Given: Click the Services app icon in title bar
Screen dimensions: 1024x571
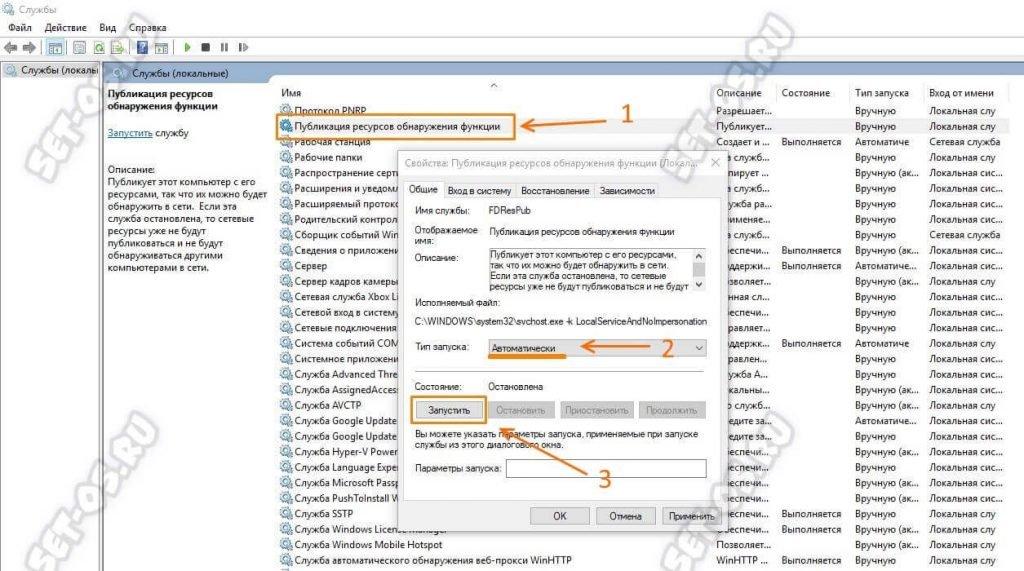Looking at the screenshot, I should 8,9.
